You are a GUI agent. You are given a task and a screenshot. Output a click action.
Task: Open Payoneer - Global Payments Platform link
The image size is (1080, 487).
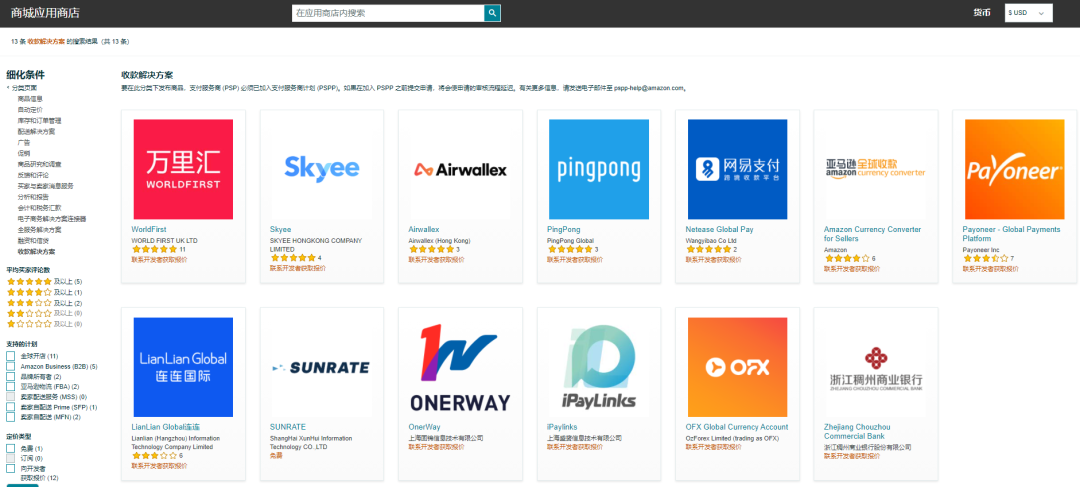coord(1011,234)
